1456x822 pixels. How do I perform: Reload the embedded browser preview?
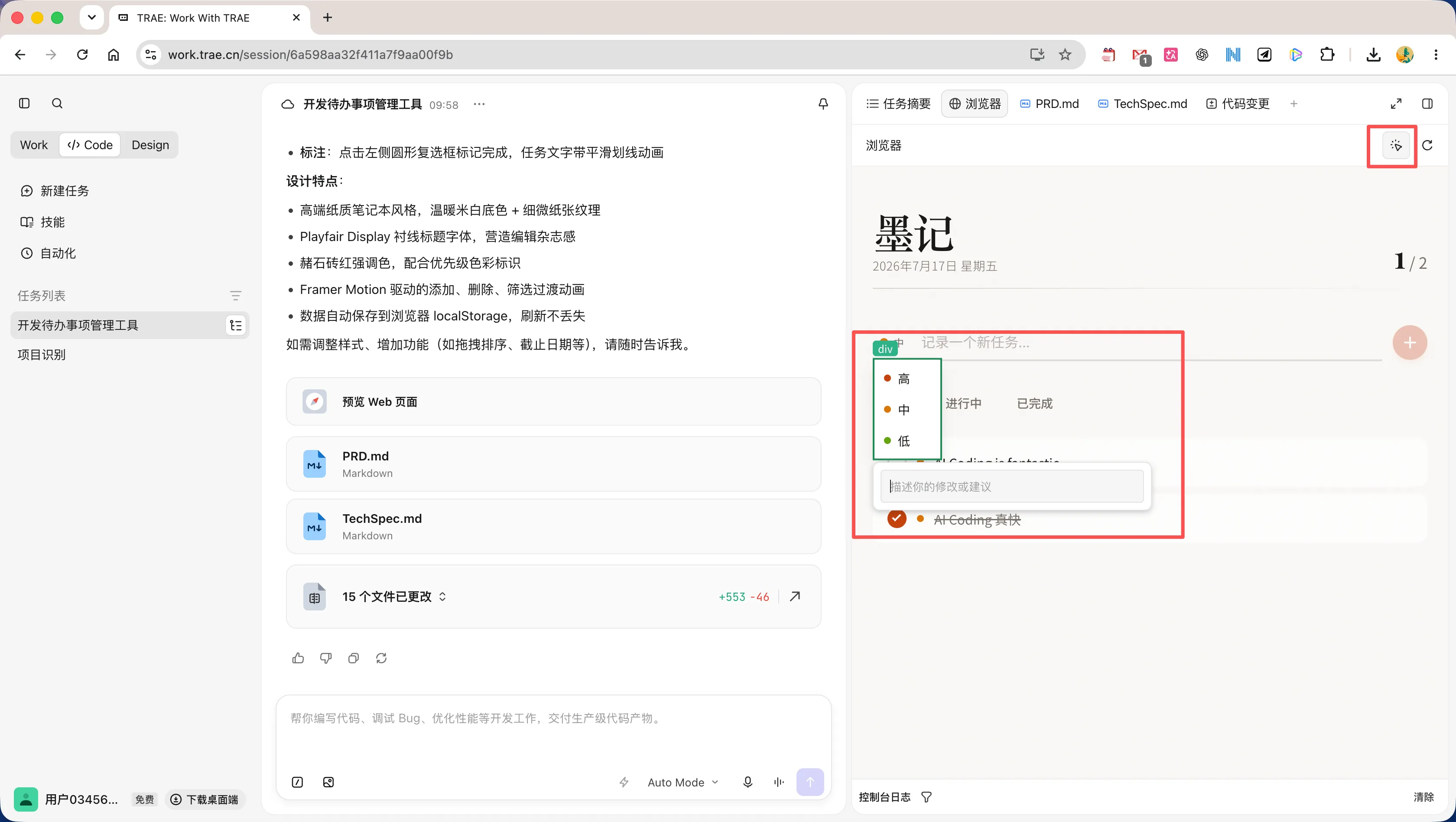[1427, 145]
